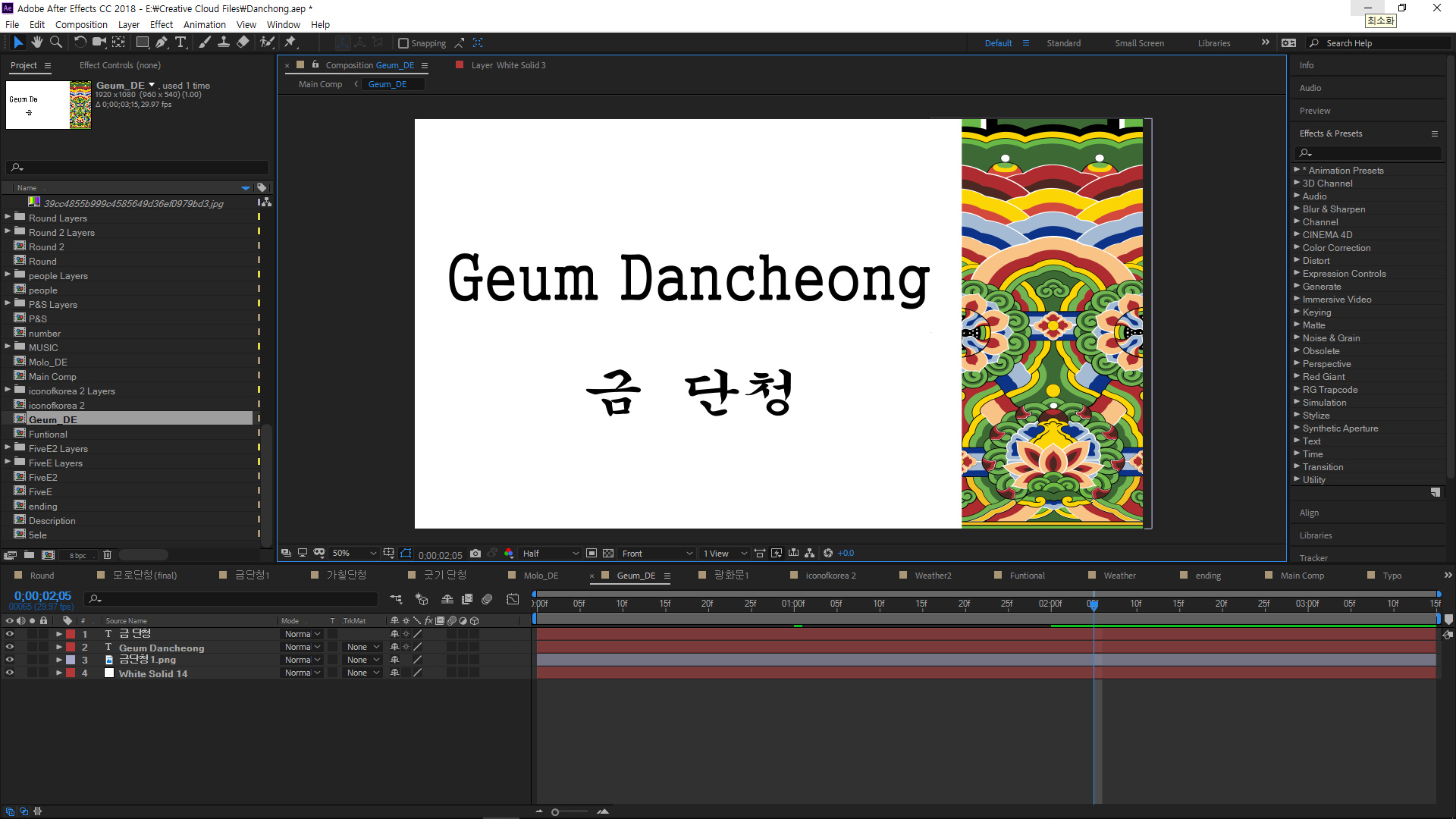
Task: Toggle visibility of White Solid 14 layer
Action: point(10,673)
